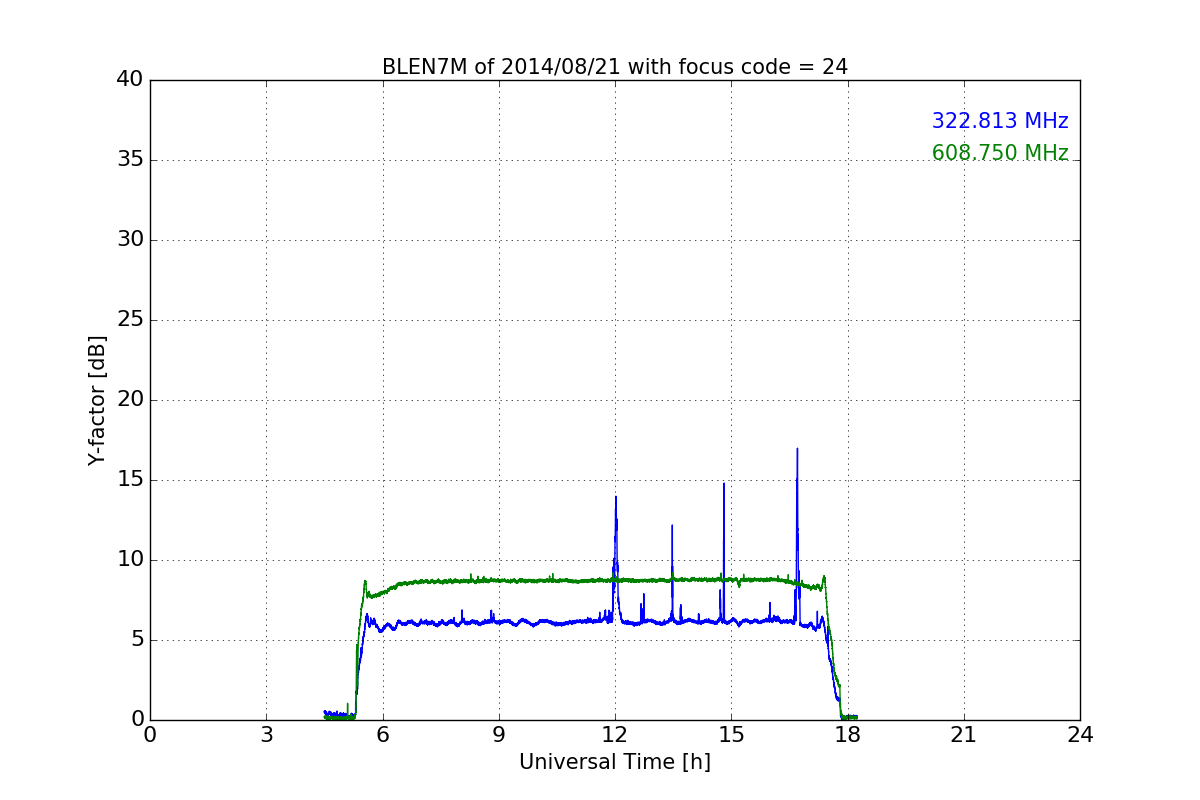
Task: Click the x-axis tick label 12
Action: coord(615,735)
